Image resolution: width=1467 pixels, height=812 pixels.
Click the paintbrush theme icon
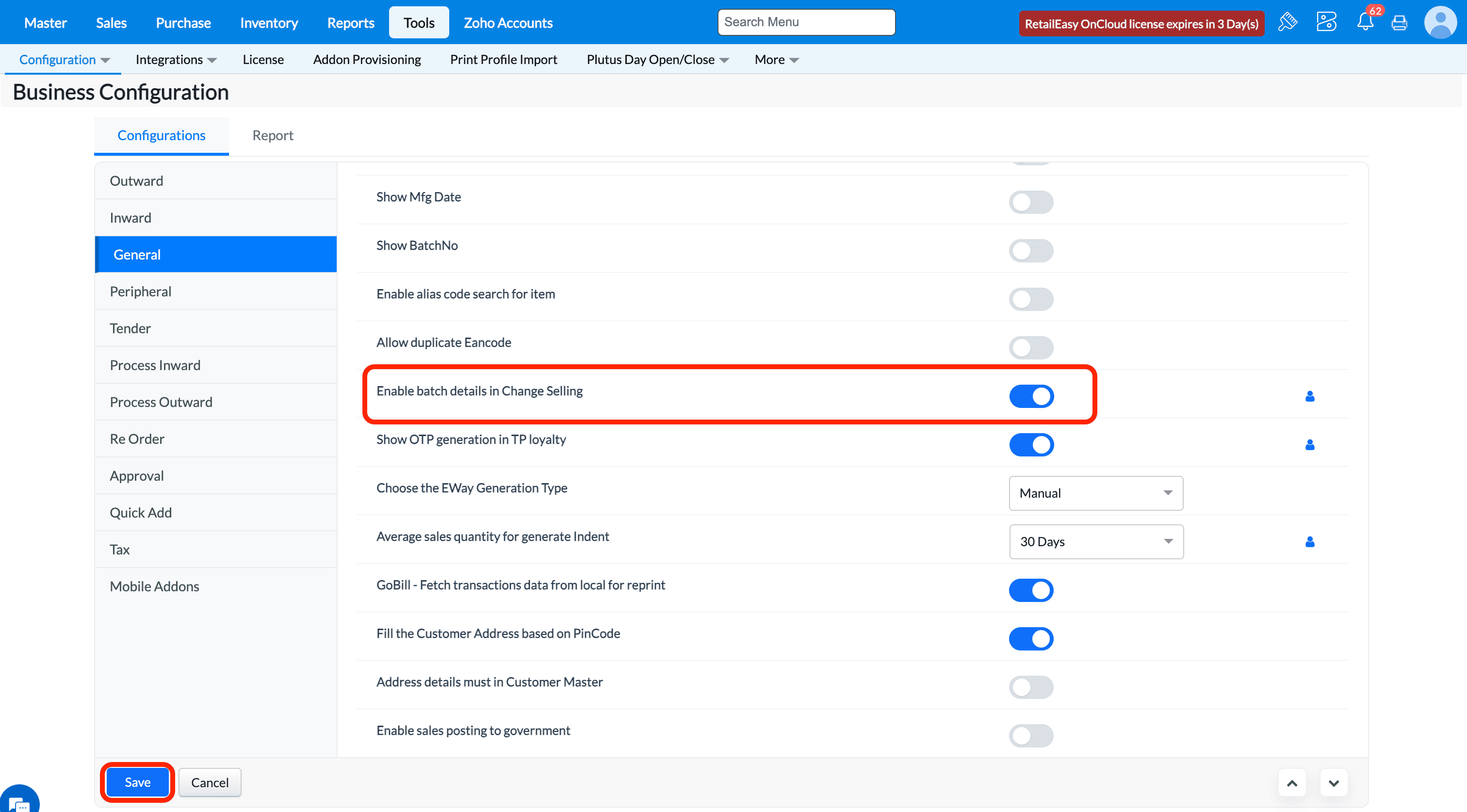(x=1287, y=23)
